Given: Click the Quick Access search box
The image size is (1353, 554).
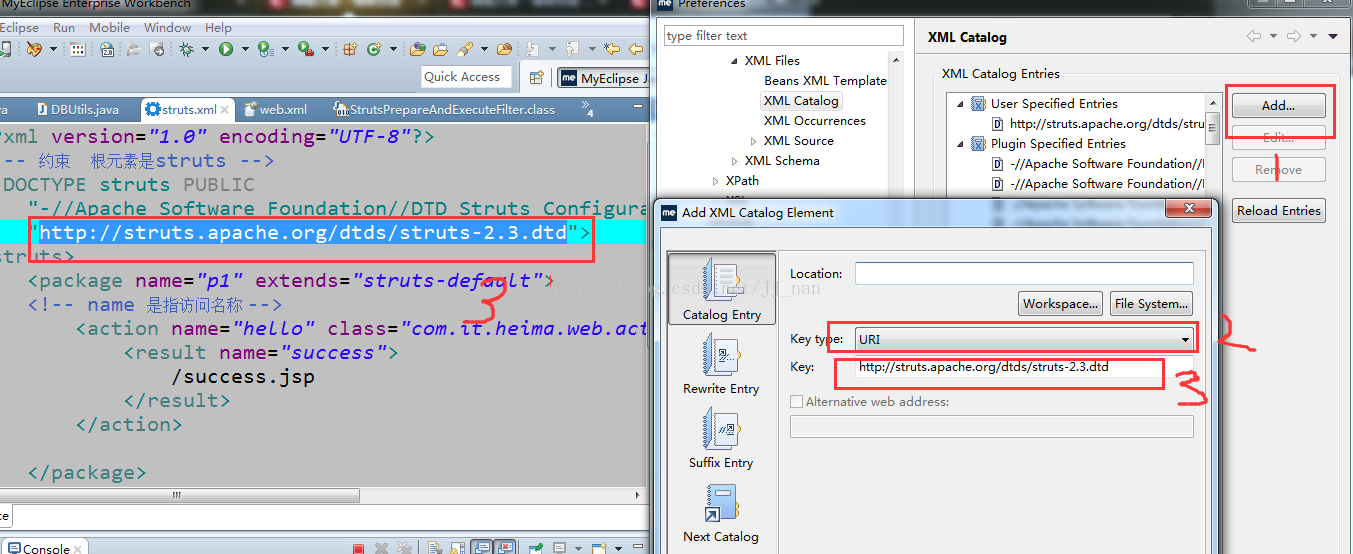Looking at the screenshot, I should pyautogui.click(x=466, y=76).
